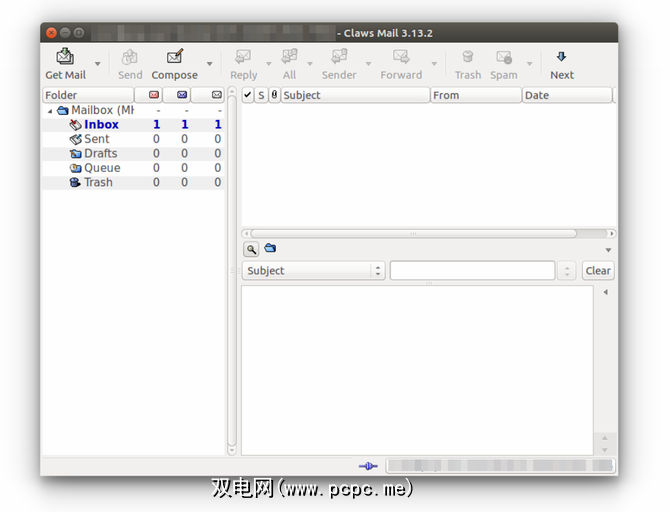Click the Trash toolbar icon
Image resolution: width=670 pixels, height=512 pixels.
click(468, 56)
